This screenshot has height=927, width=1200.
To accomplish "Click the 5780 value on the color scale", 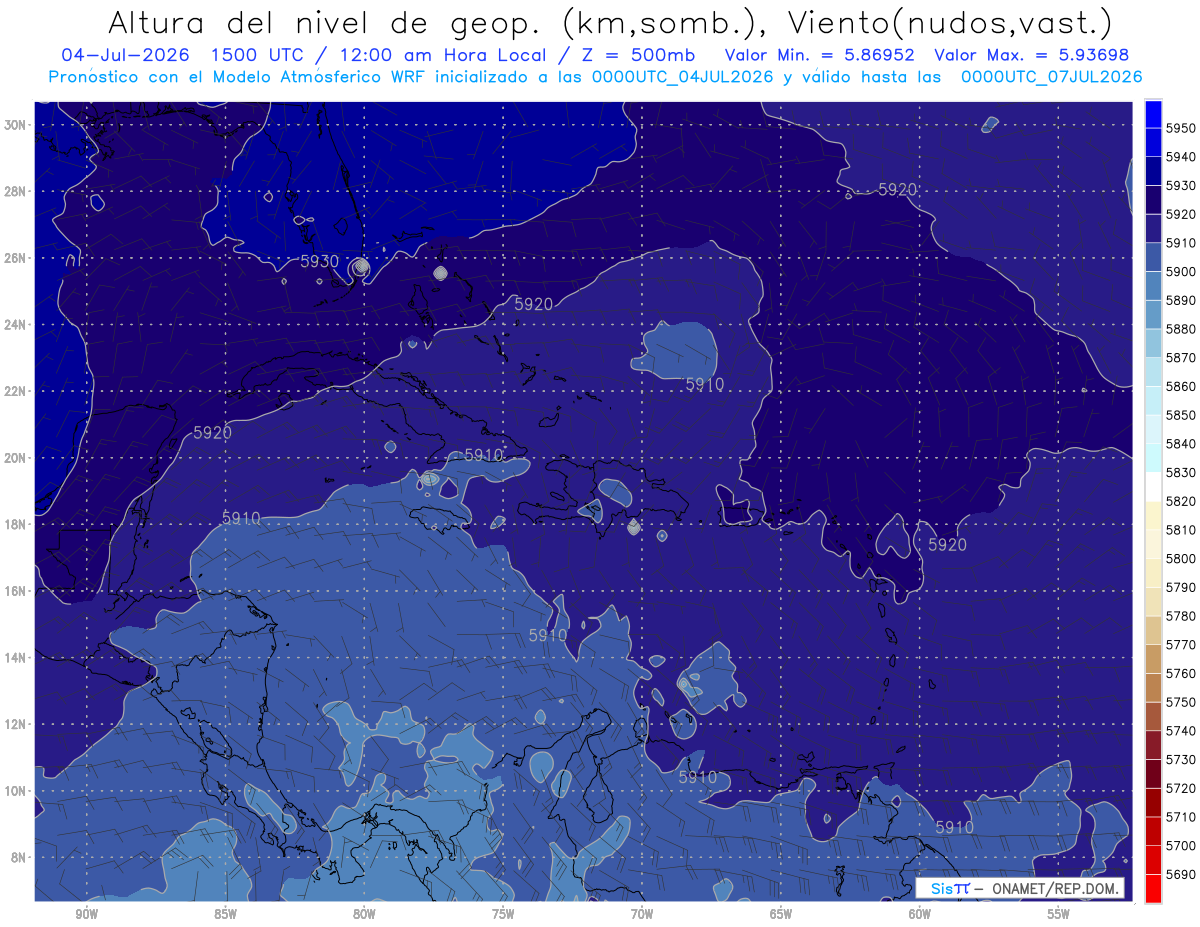I will pyautogui.click(x=1181, y=616).
